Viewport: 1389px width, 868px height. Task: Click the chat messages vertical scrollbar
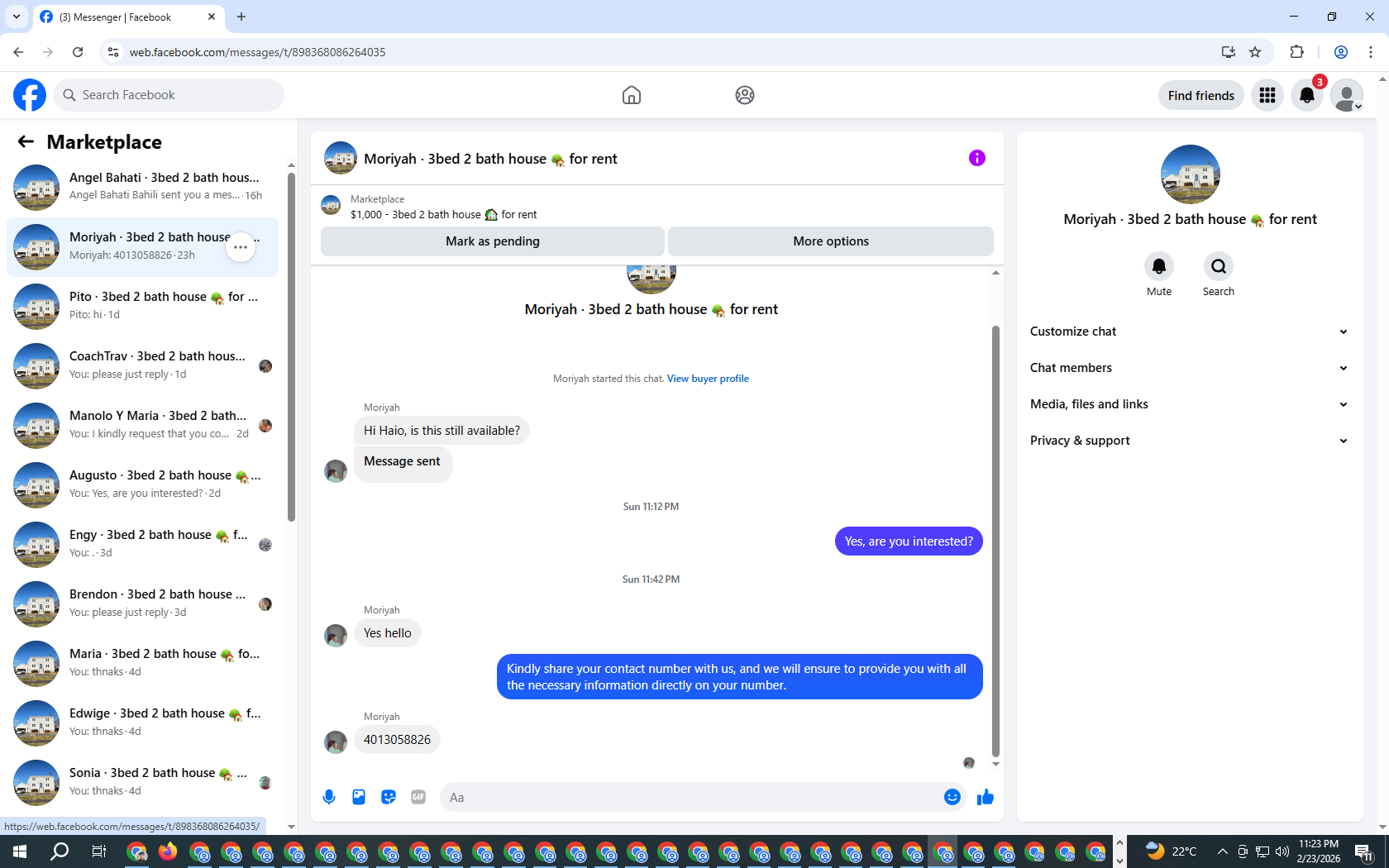point(995,541)
